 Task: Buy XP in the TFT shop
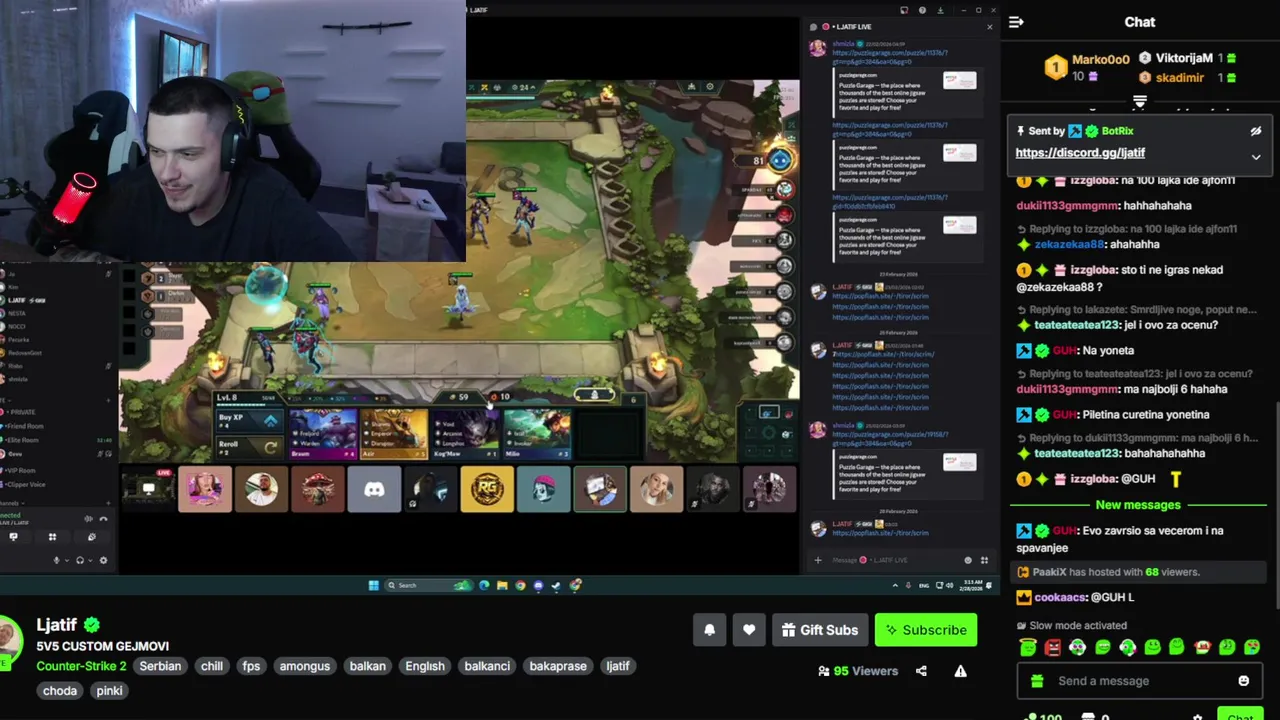(247, 422)
